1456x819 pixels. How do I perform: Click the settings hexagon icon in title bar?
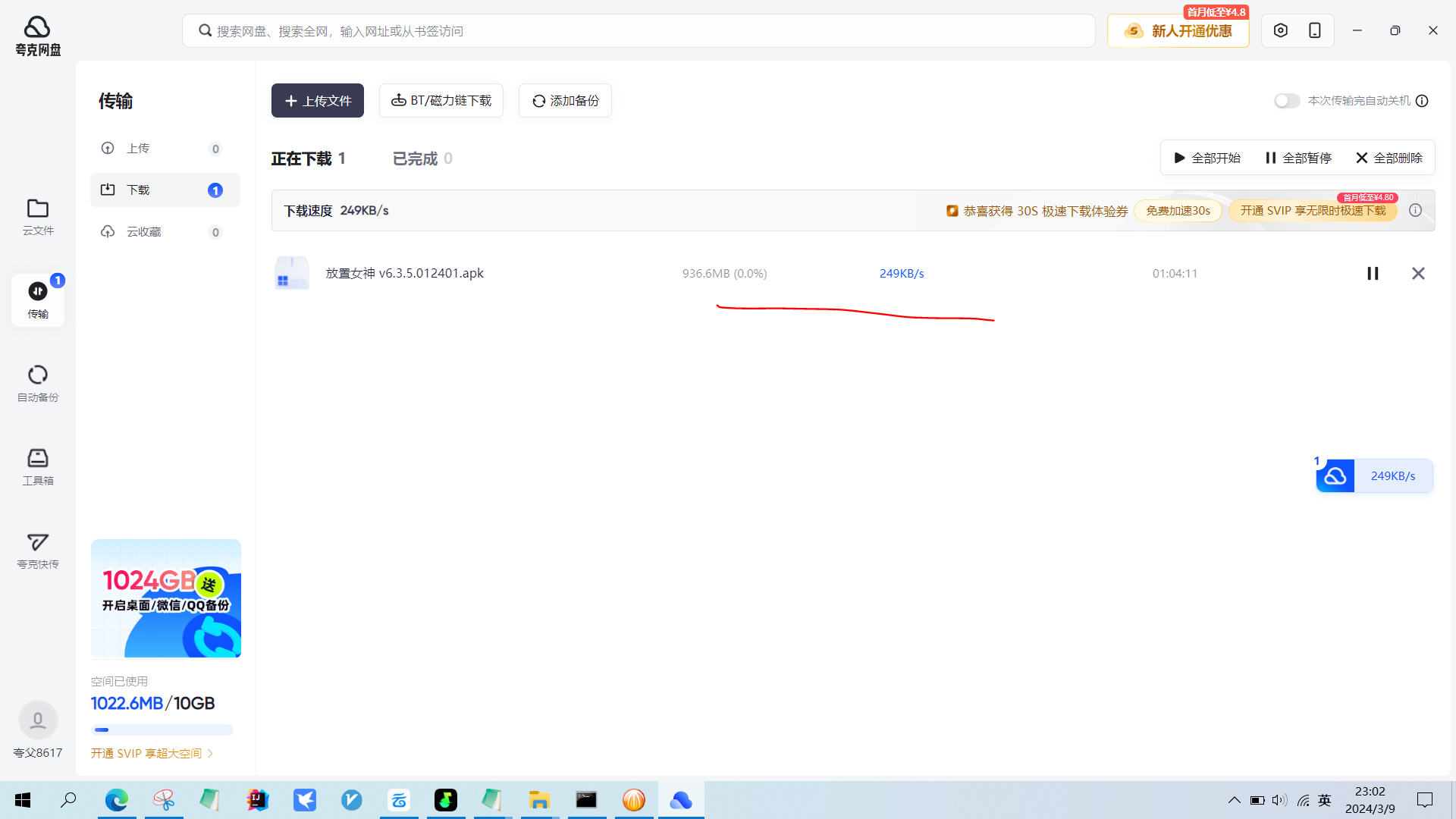pos(1281,30)
